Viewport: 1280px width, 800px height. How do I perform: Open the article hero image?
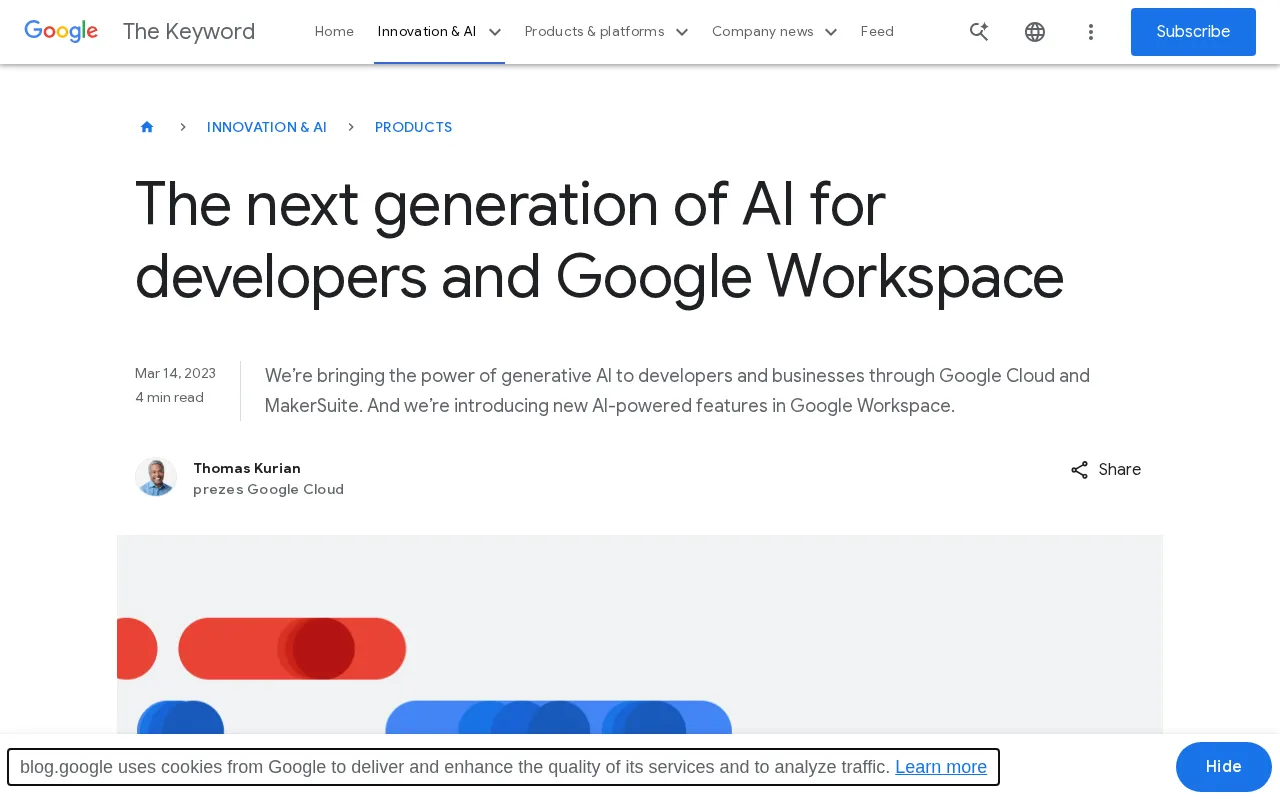point(640,634)
